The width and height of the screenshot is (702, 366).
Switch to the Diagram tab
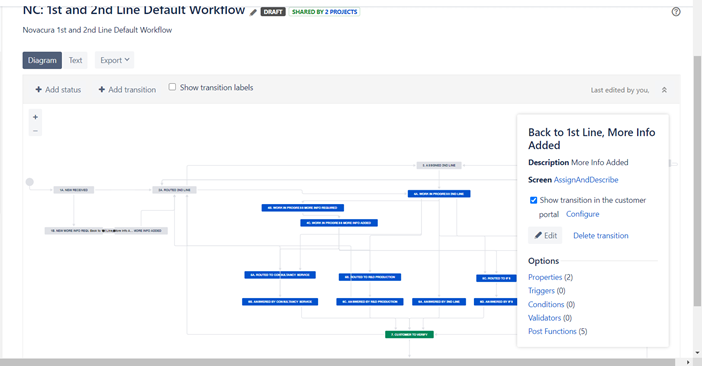42,60
